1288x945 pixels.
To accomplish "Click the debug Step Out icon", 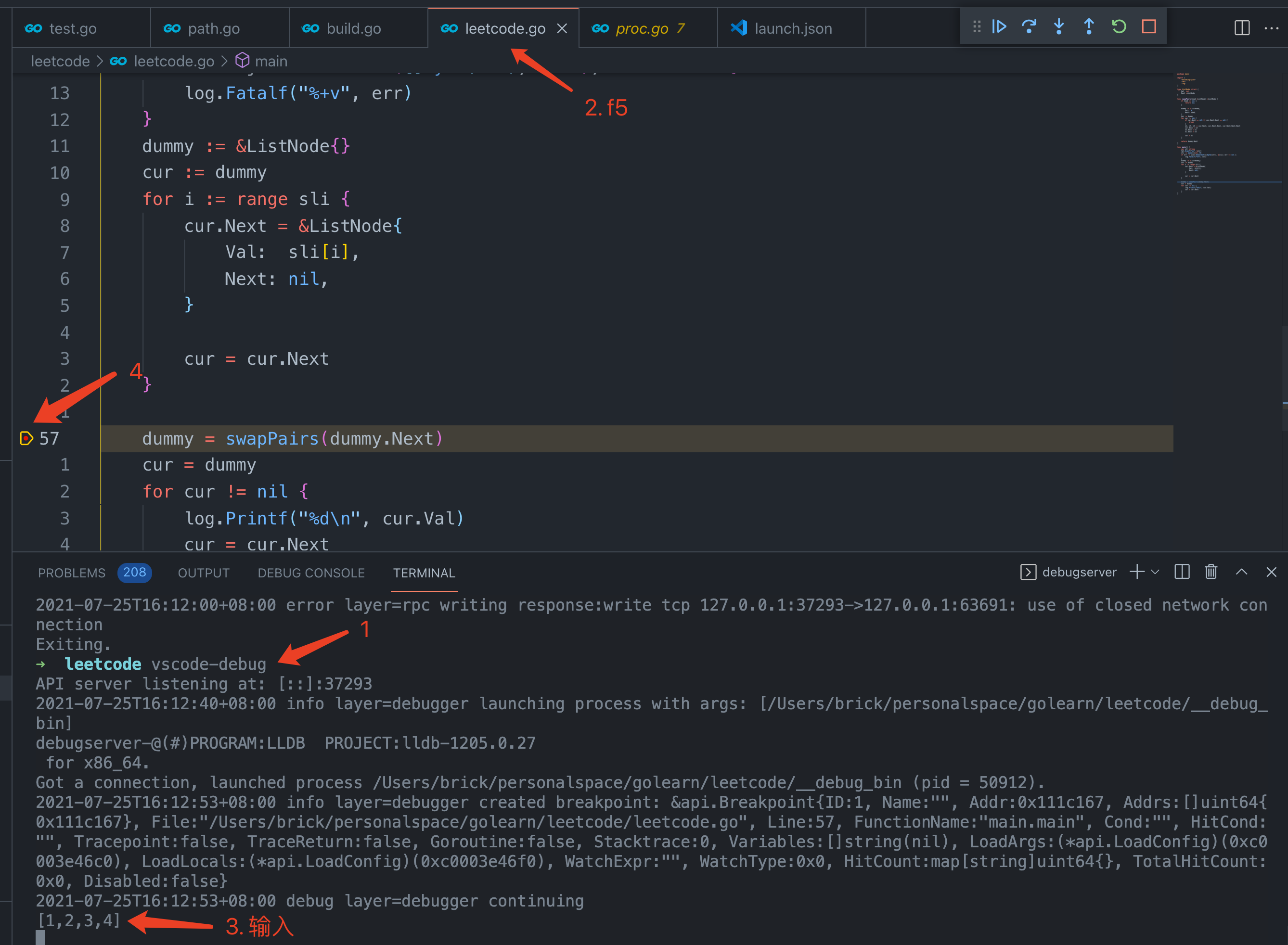I will click(1089, 27).
